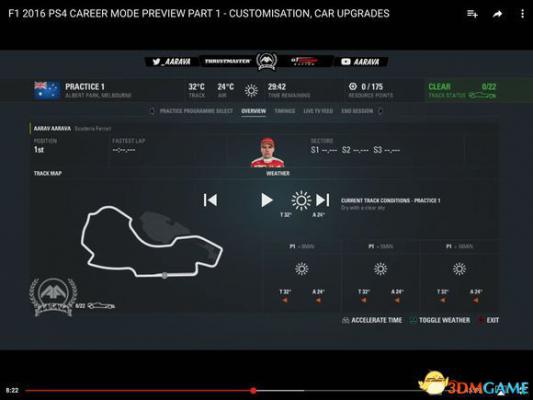Open the three-dot video options menu
Image resolution: width=533 pixels, height=400 pixels.
(x=522, y=14)
